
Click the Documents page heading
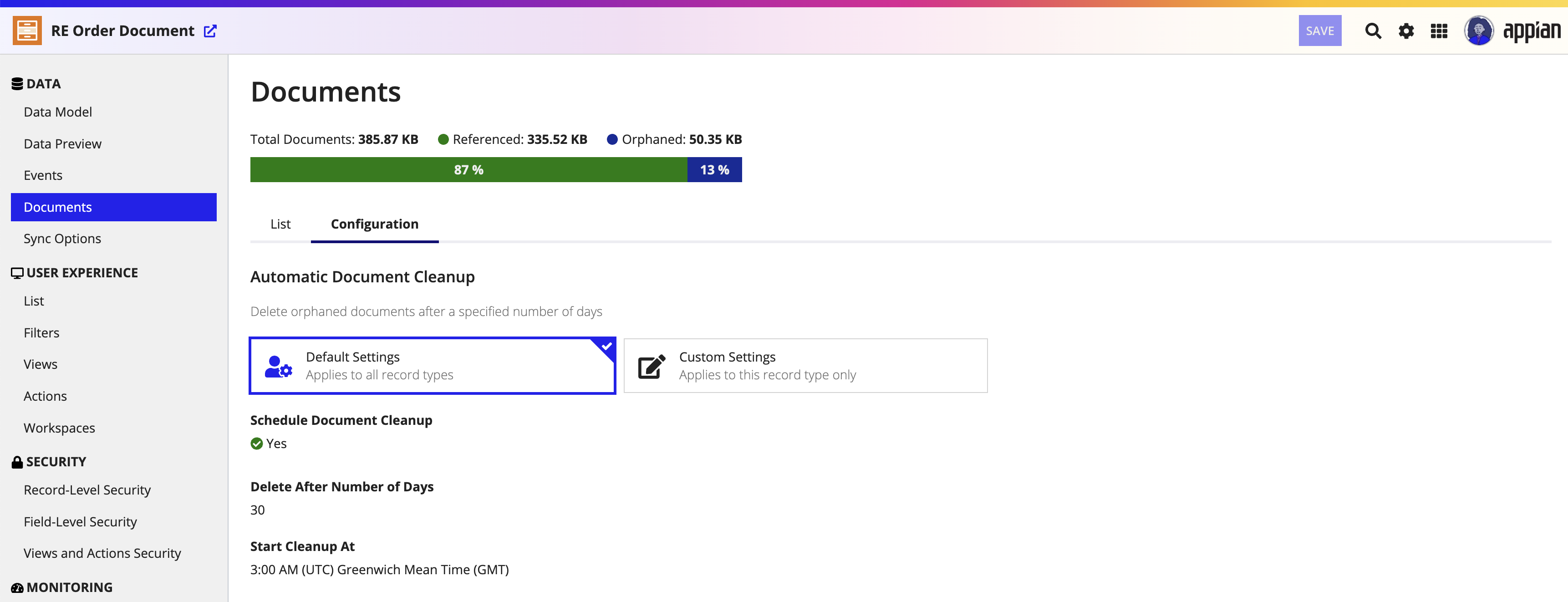tap(326, 92)
